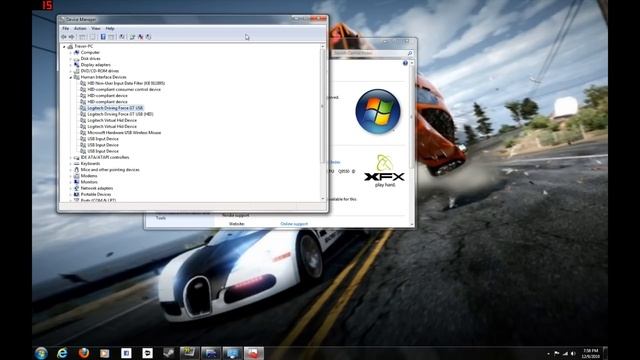This screenshot has width=640, height=360.
Task: Click the System window vertical scrollbar
Action: point(411,143)
